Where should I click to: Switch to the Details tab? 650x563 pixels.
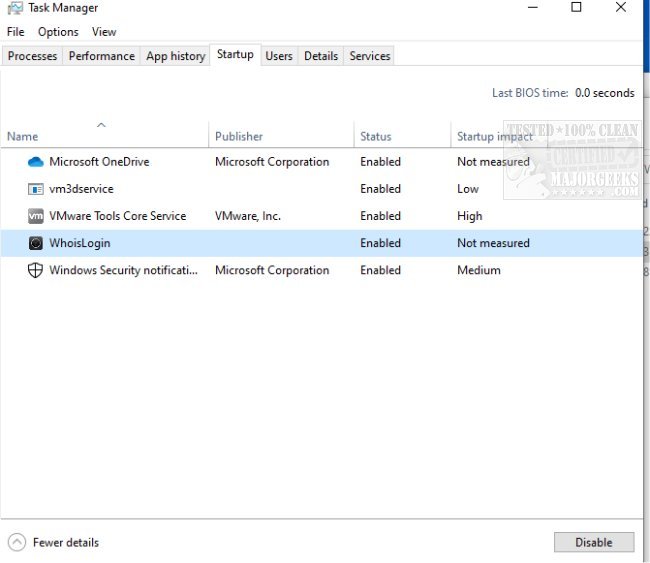click(321, 56)
